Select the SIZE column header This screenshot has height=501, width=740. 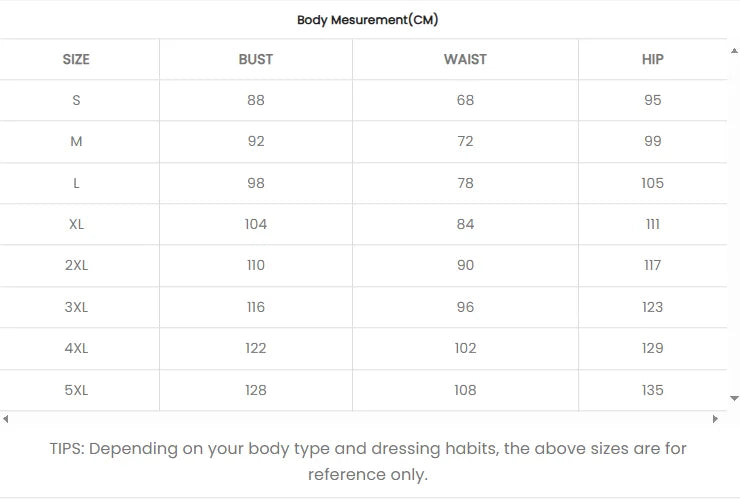coord(76,59)
